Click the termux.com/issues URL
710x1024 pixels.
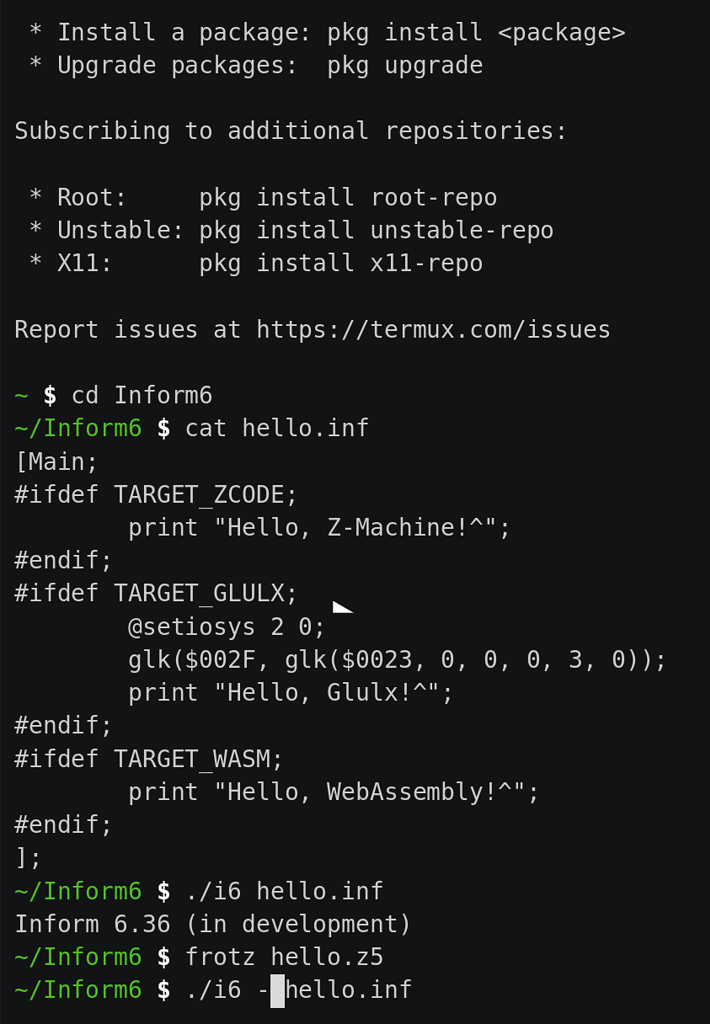point(433,330)
